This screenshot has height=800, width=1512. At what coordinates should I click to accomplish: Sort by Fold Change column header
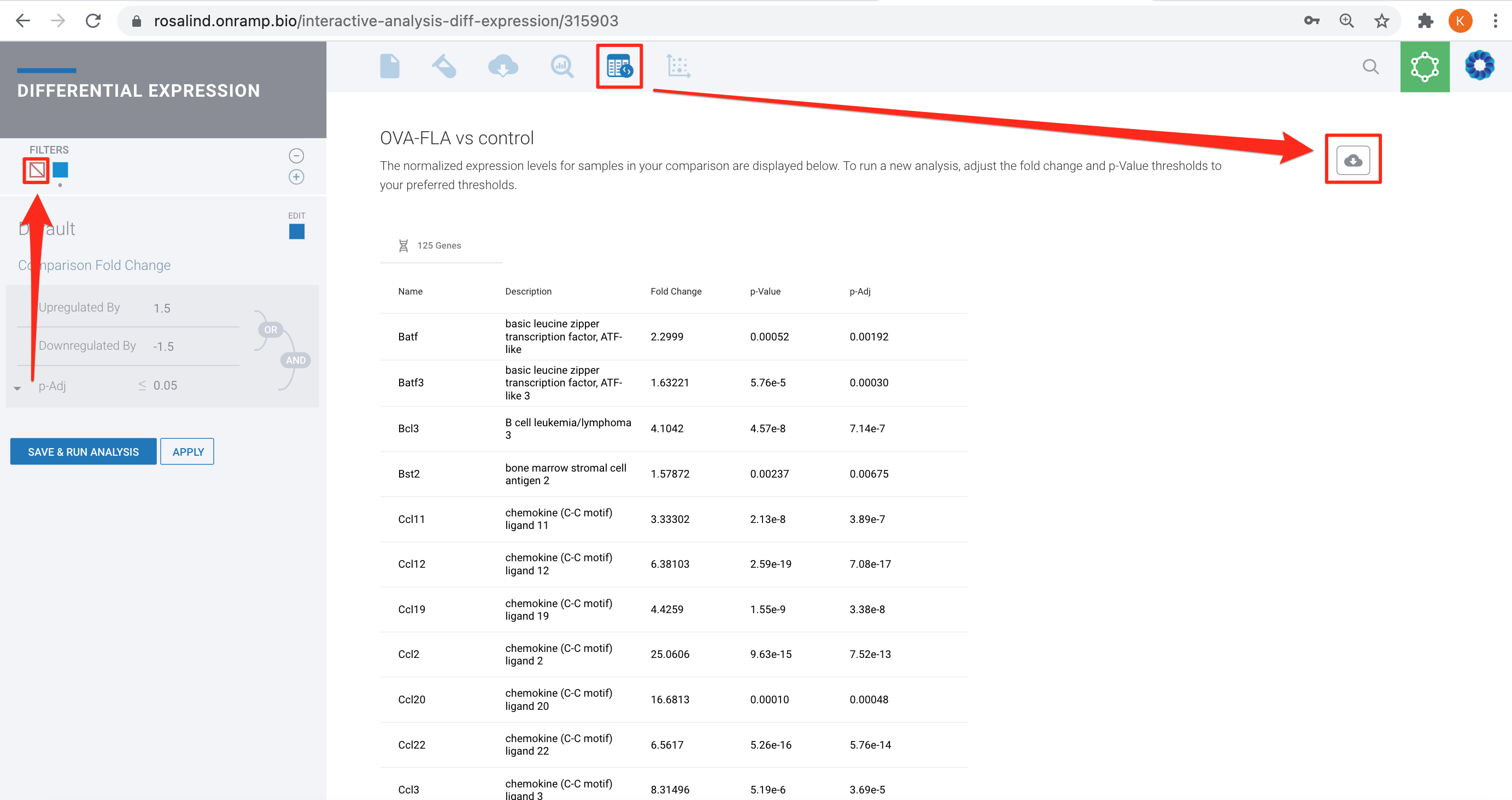tap(676, 291)
